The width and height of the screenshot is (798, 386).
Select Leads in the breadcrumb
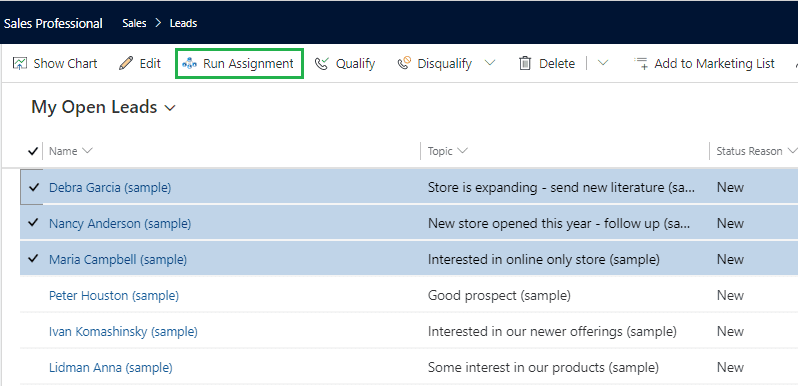point(183,23)
